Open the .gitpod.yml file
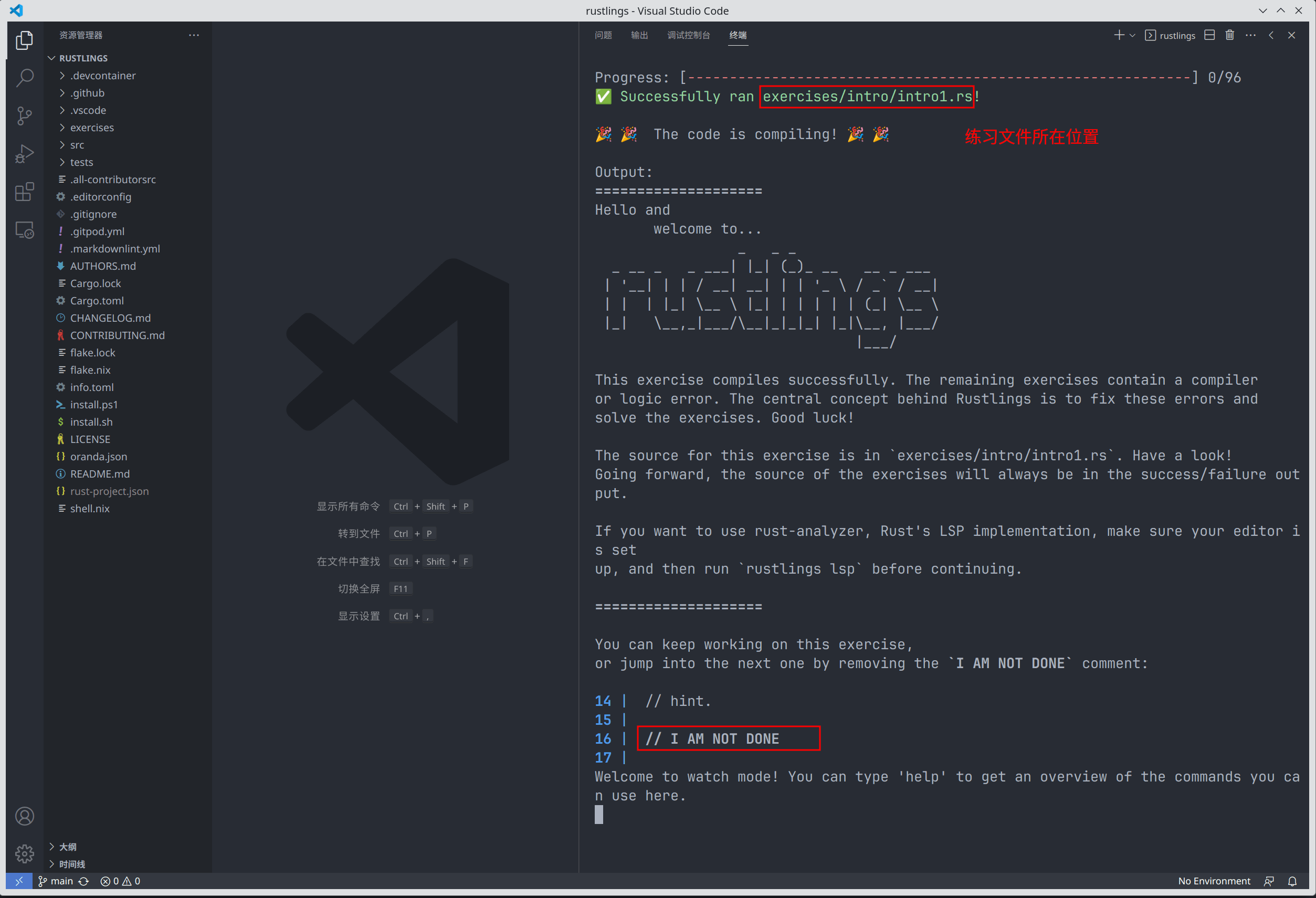 coord(128,231)
